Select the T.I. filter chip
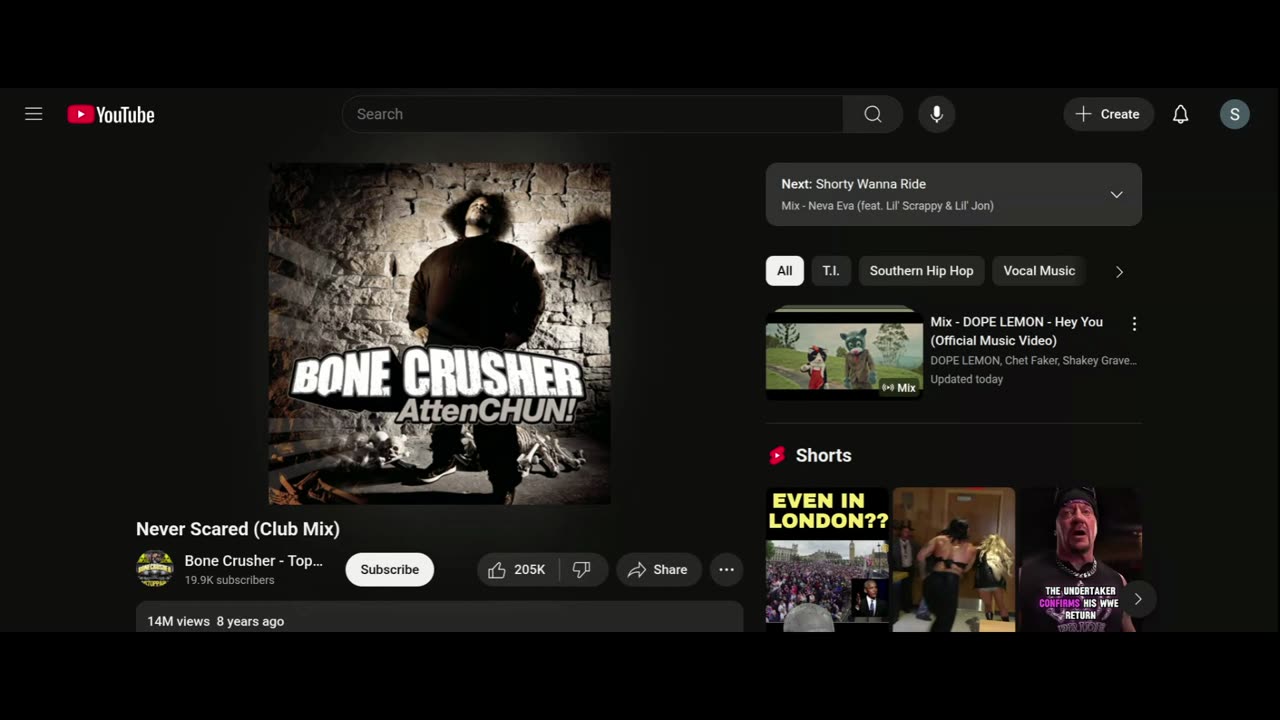Viewport: 1280px width, 720px height. coord(831,271)
